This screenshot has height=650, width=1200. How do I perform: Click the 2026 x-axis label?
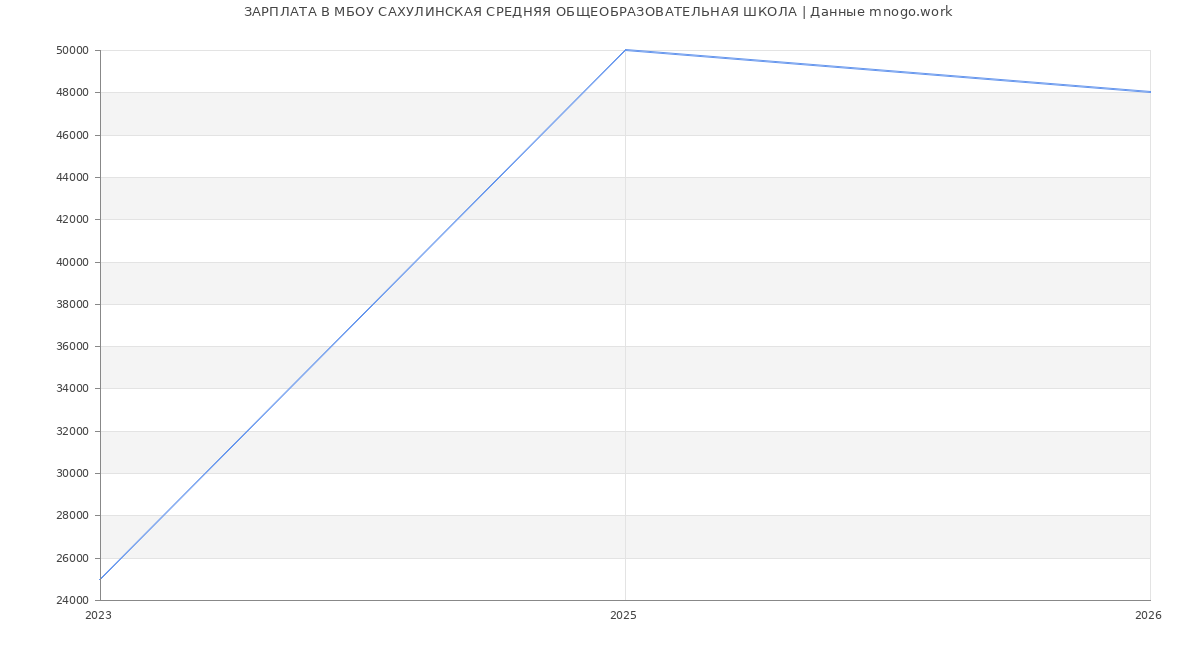[x=1148, y=616]
